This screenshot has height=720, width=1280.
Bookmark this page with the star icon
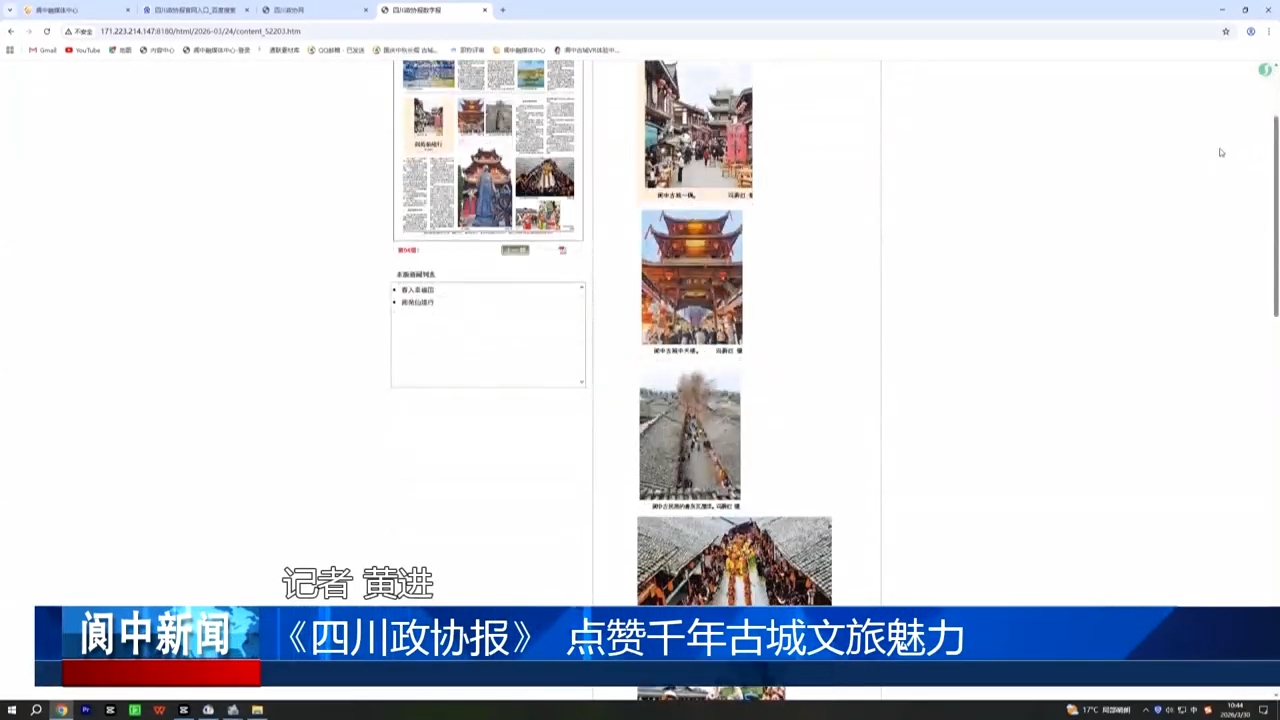(x=1226, y=31)
